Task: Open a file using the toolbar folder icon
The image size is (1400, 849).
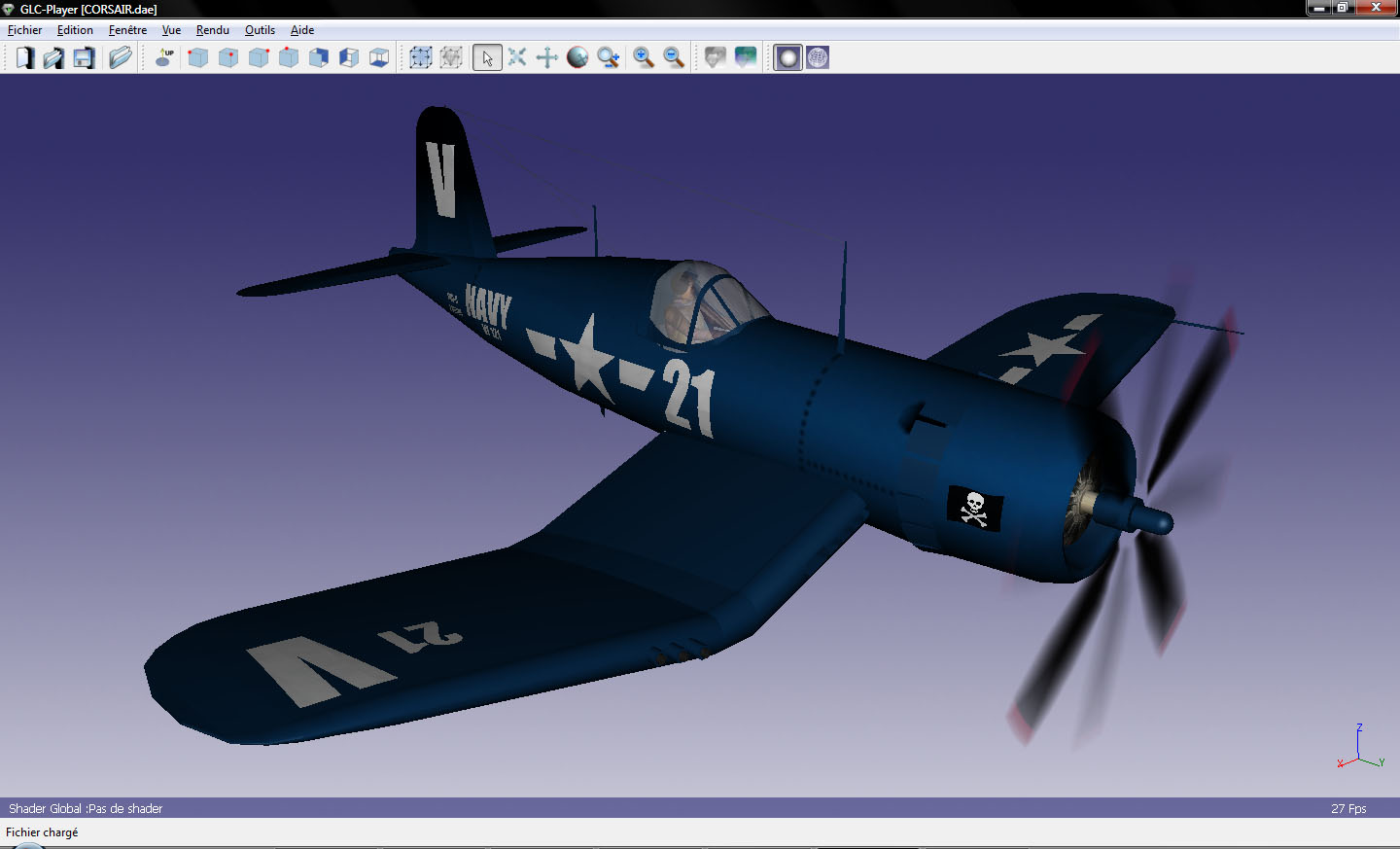Action: (x=53, y=57)
